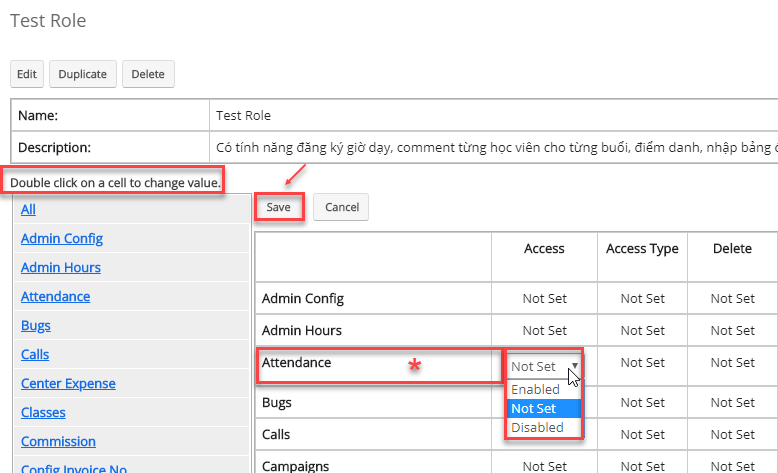Cancel the role permission edits
The width and height of the screenshot is (778, 473).
coord(341,207)
